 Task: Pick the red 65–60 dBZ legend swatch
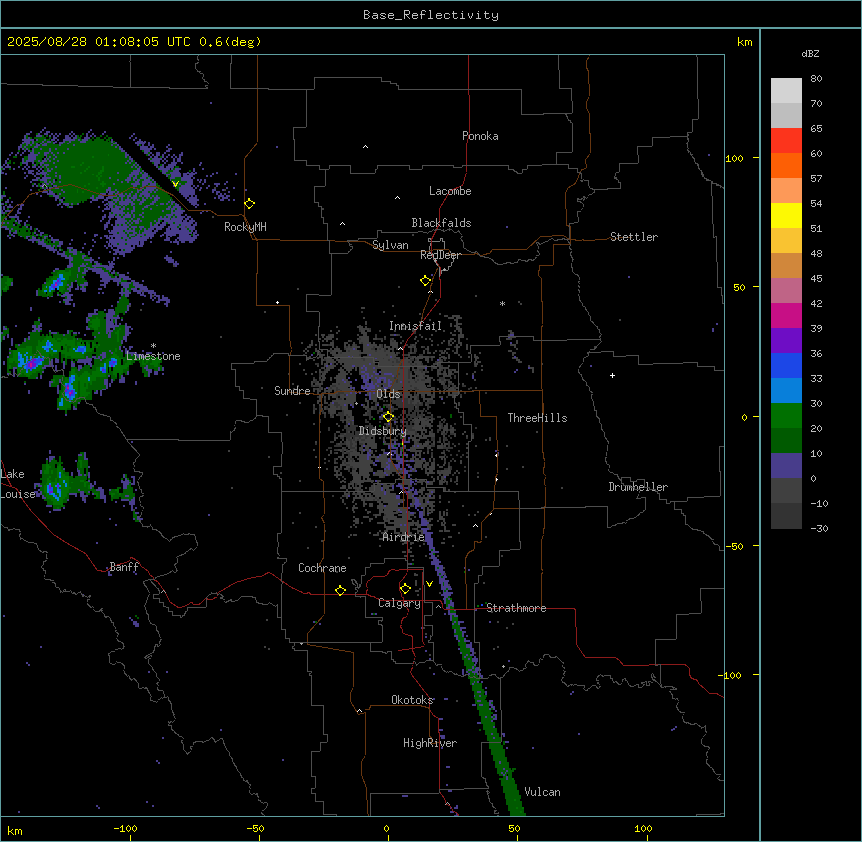coord(786,141)
